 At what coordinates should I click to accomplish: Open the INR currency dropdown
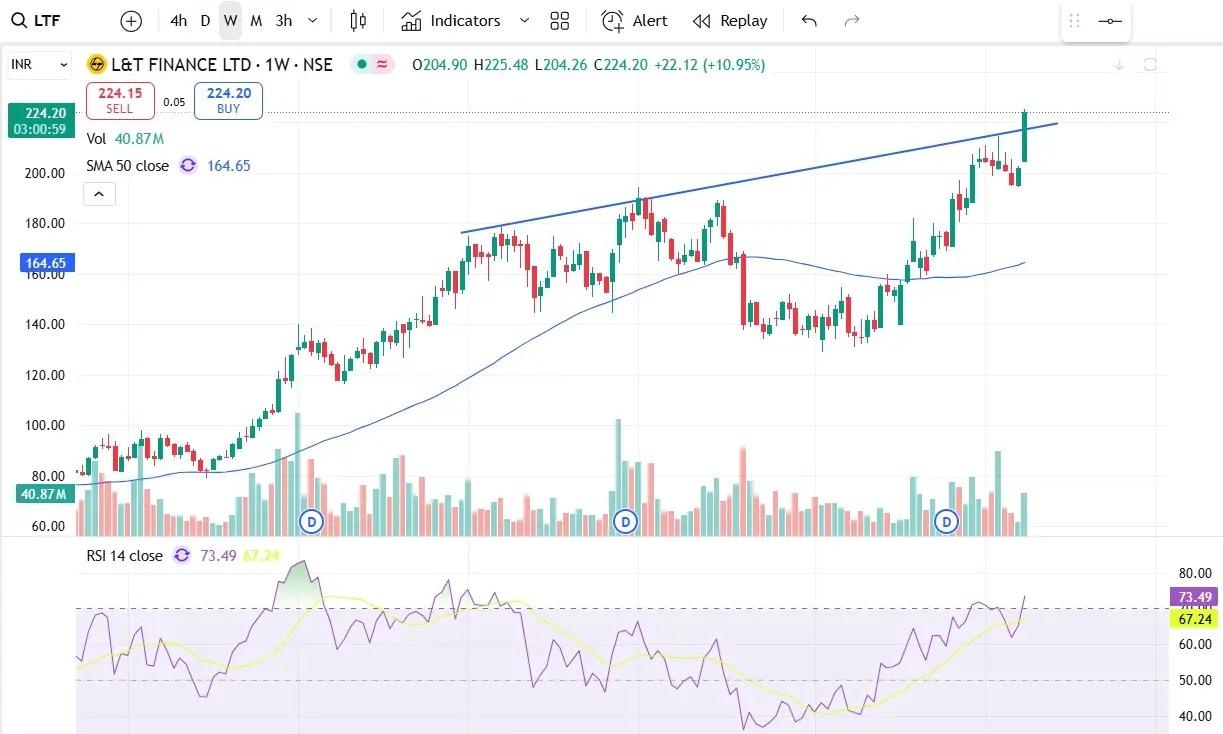coord(39,65)
